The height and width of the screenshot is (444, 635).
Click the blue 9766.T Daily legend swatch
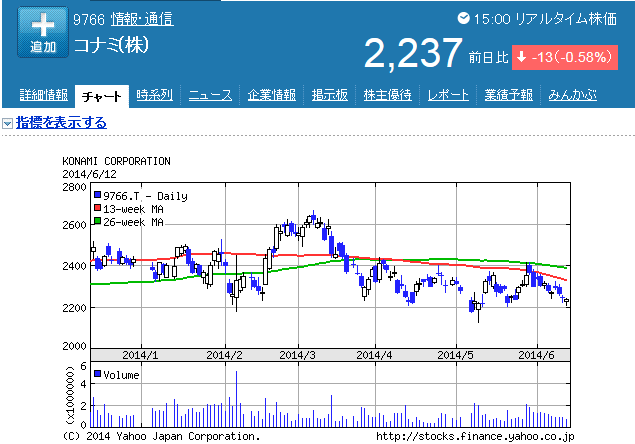[98, 195]
